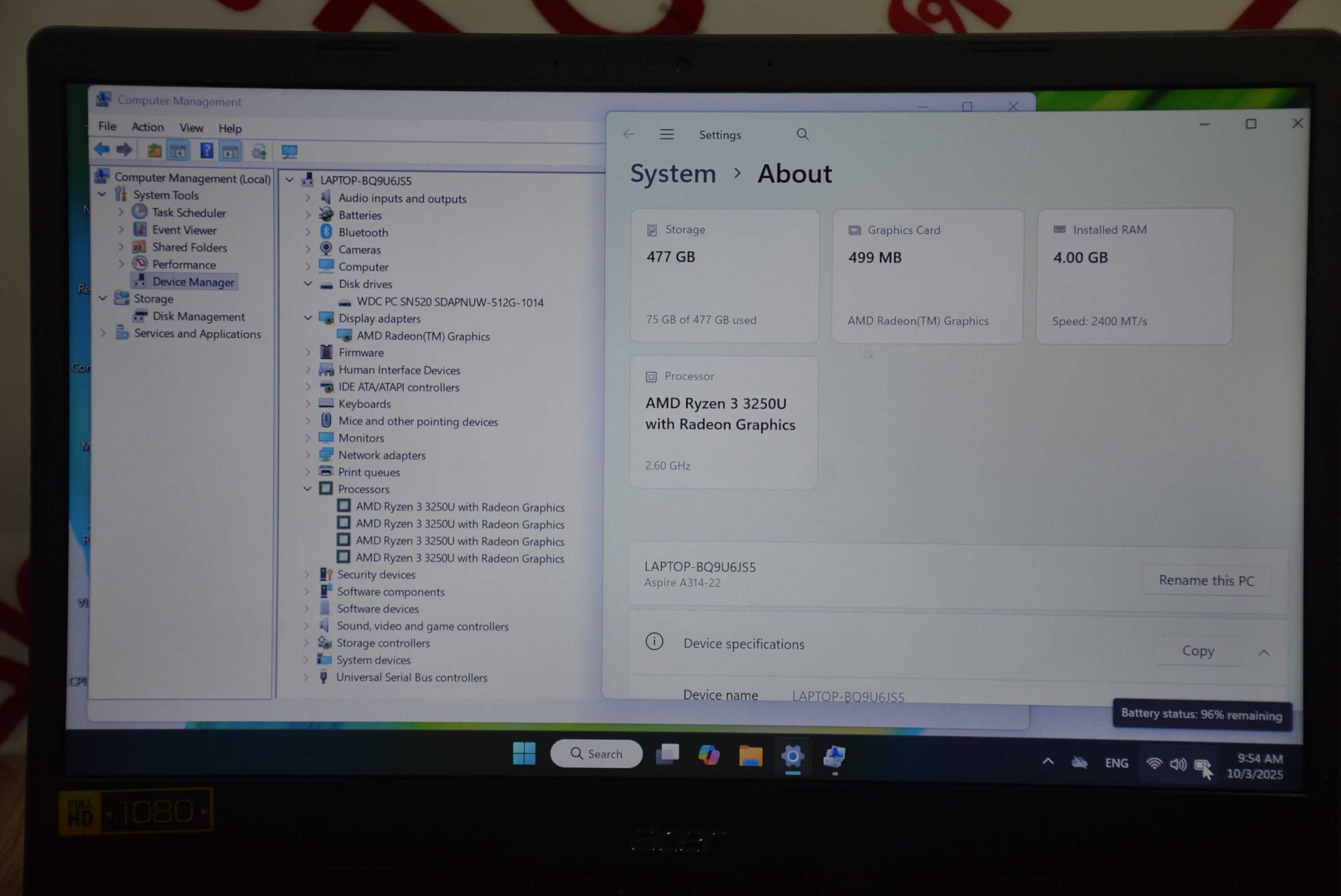Open File Explorer from the taskbar
This screenshot has width=1341, height=896.
click(x=750, y=756)
